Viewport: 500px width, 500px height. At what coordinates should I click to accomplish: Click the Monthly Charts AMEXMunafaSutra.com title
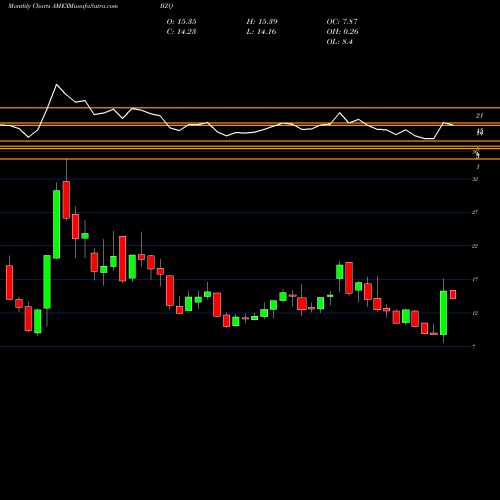tap(63, 6)
